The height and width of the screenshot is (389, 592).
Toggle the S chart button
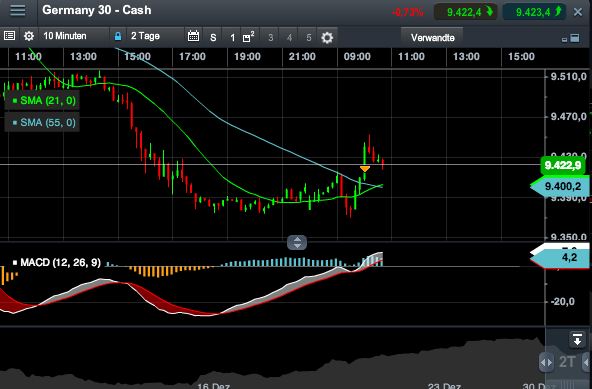pos(213,37)
